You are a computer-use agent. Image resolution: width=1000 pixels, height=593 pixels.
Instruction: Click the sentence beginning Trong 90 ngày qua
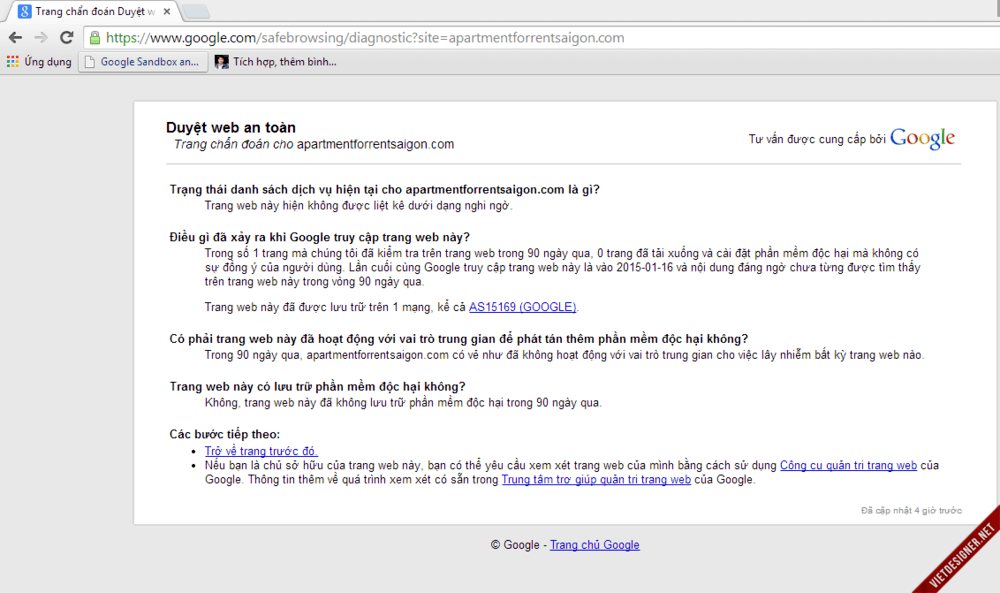[564, 355]
